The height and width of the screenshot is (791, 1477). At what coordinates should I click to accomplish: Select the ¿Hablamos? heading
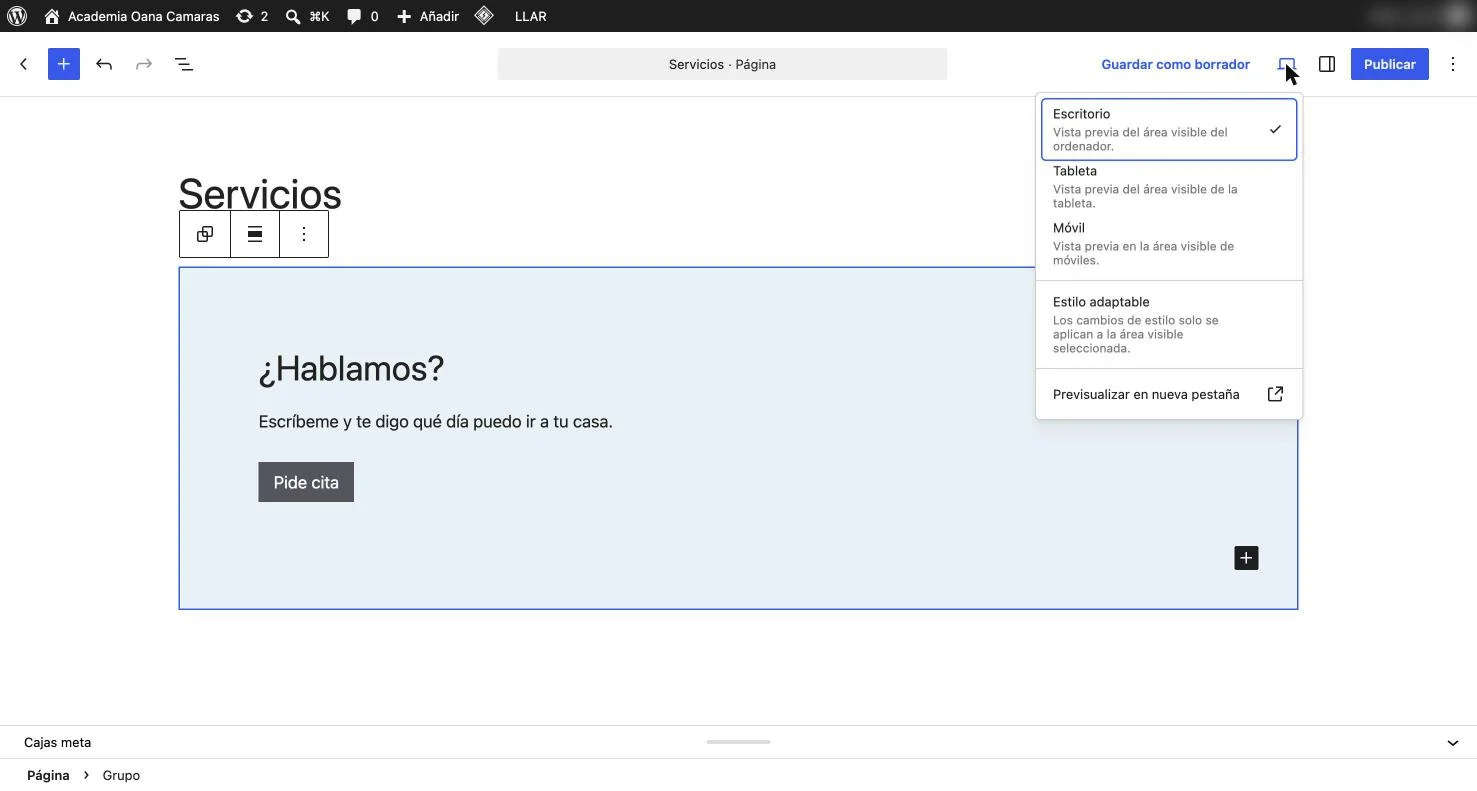click(x=351, y=368)
